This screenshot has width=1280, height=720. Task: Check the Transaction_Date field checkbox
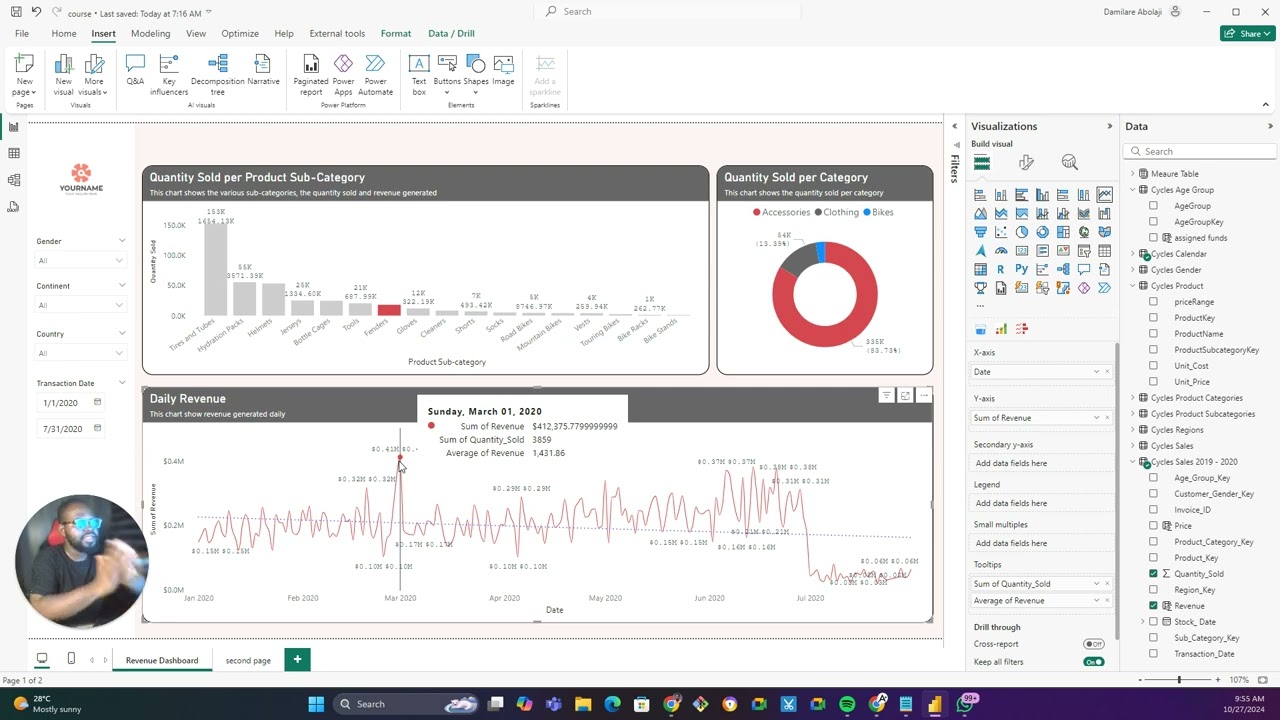[1153, 654]
